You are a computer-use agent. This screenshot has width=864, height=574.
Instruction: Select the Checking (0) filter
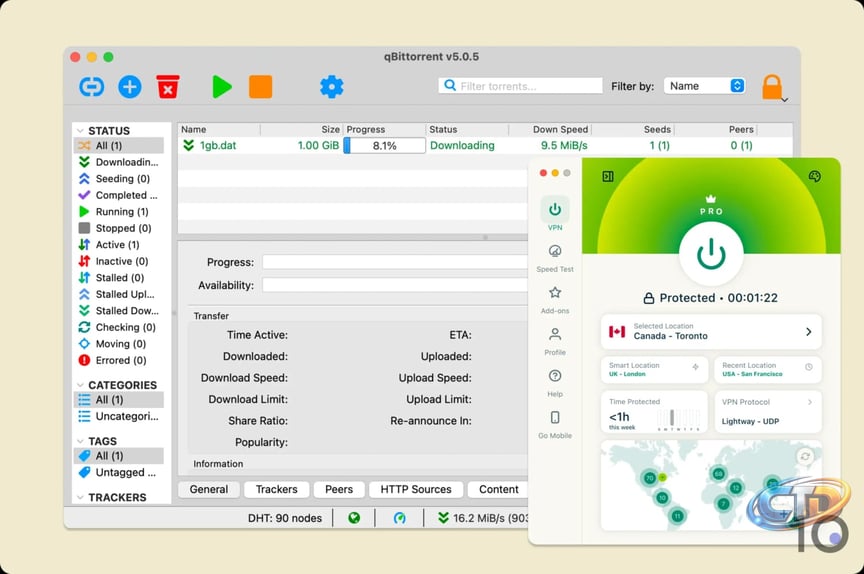[118, 327]
